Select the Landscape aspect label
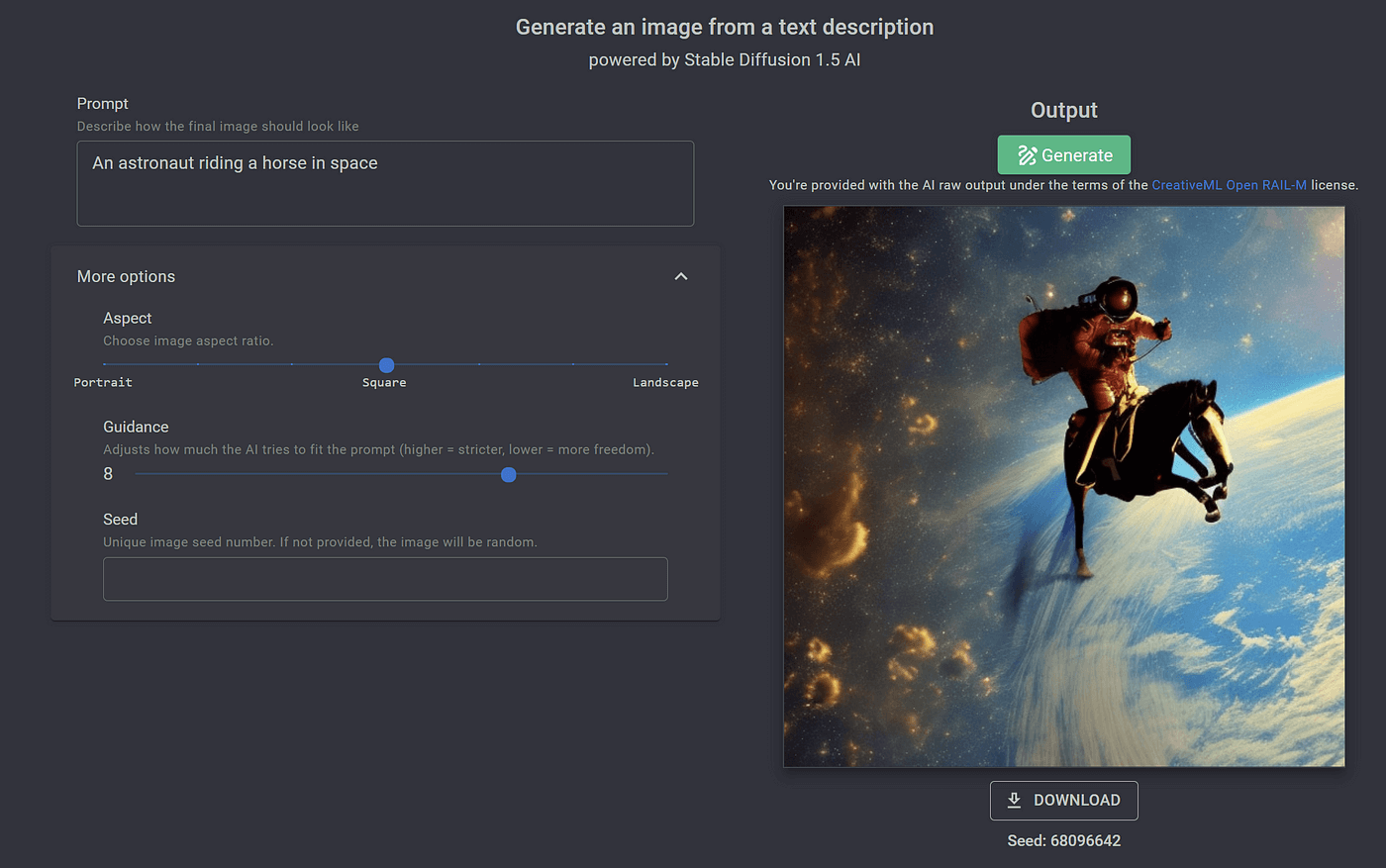Screen dimensions: 1386x868 coord(665,382)
